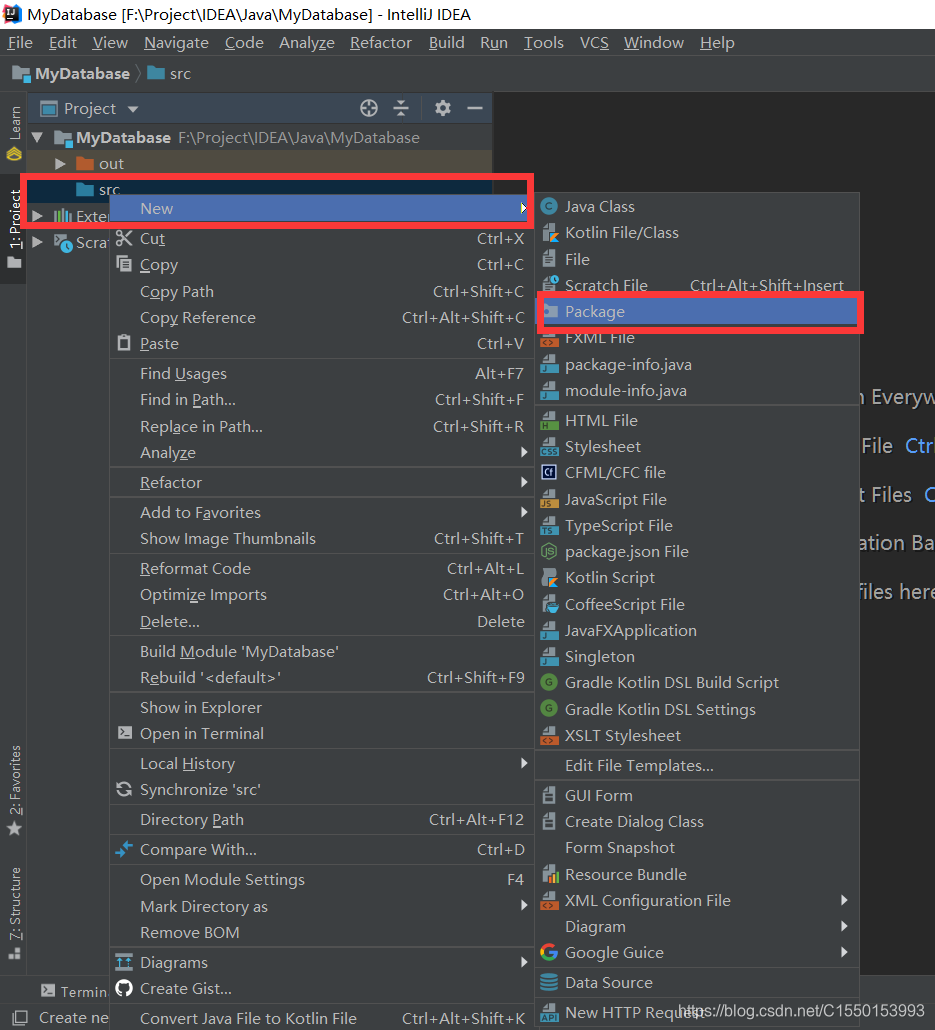
Task: Open the Terminal tool window tab
Action: [x=74, y=991]
